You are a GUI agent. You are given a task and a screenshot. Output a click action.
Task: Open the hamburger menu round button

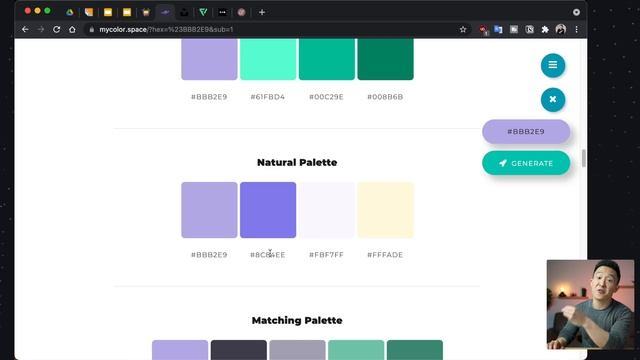[553, 65]
